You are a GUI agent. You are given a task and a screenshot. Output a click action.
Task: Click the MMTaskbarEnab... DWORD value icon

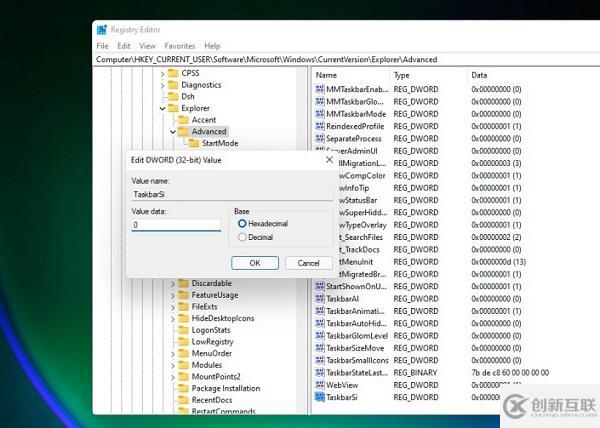(320, 90)
